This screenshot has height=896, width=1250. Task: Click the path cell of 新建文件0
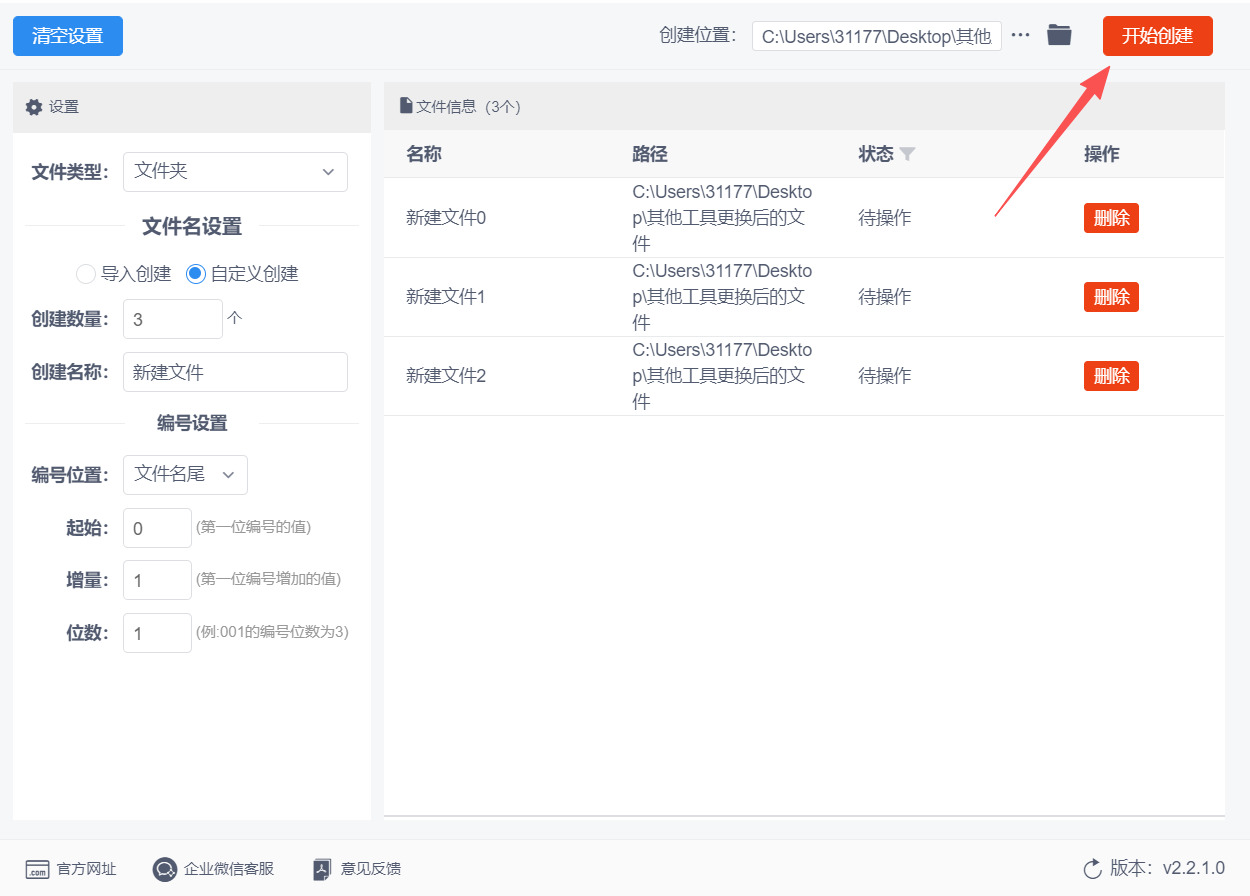click(722, 217)
